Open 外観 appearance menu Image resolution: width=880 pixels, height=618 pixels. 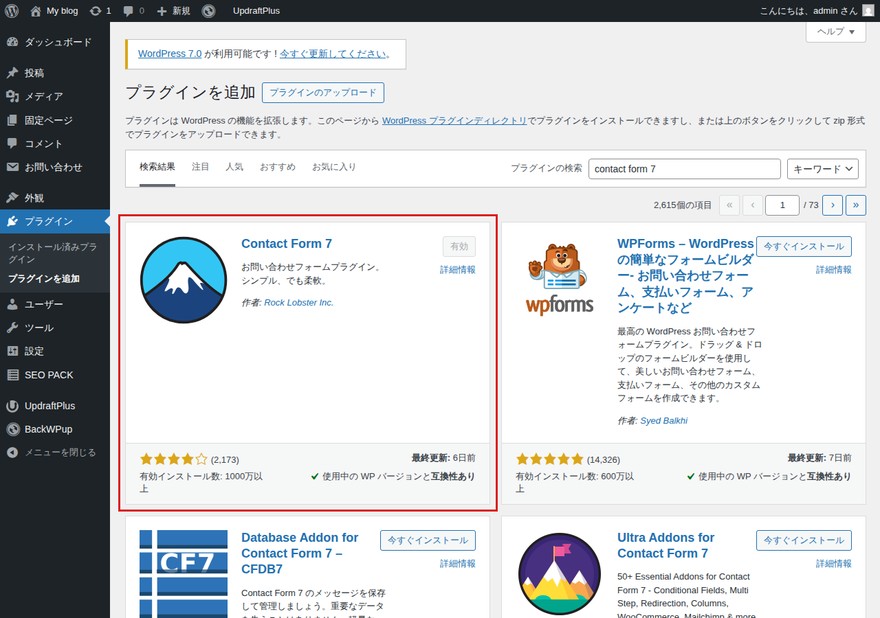(x=55, y=198)
